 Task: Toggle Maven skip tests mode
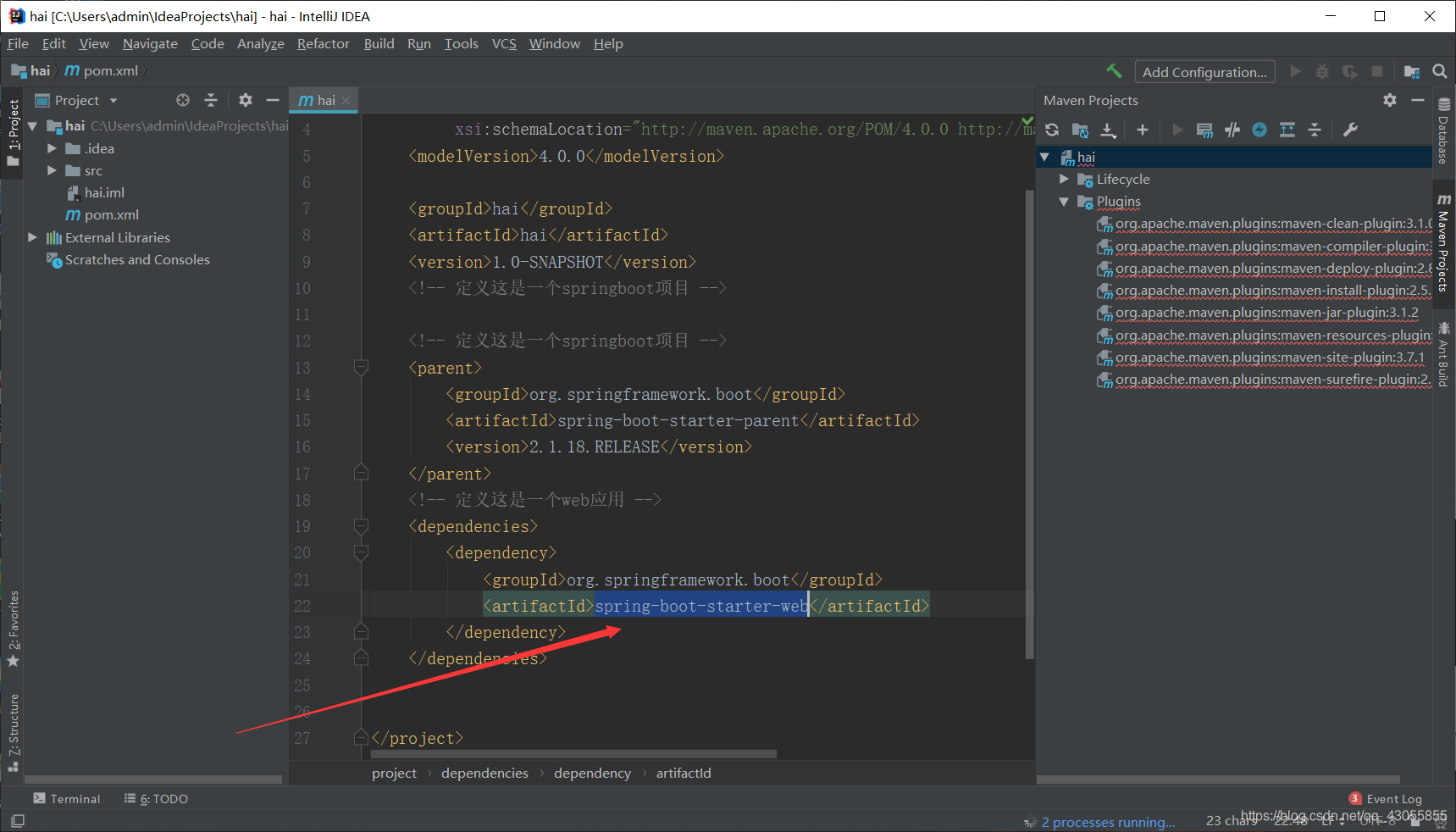1259,130
